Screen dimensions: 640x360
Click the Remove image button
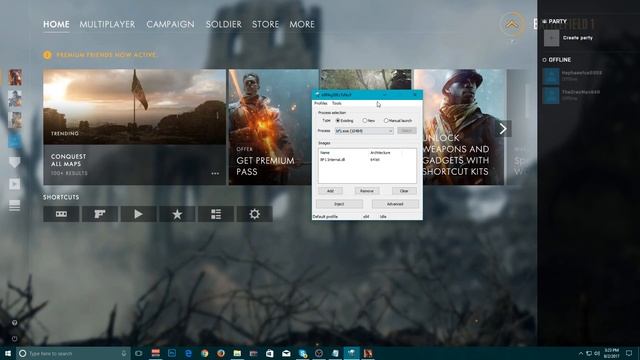pyautogui.click(x=367, y=191)
